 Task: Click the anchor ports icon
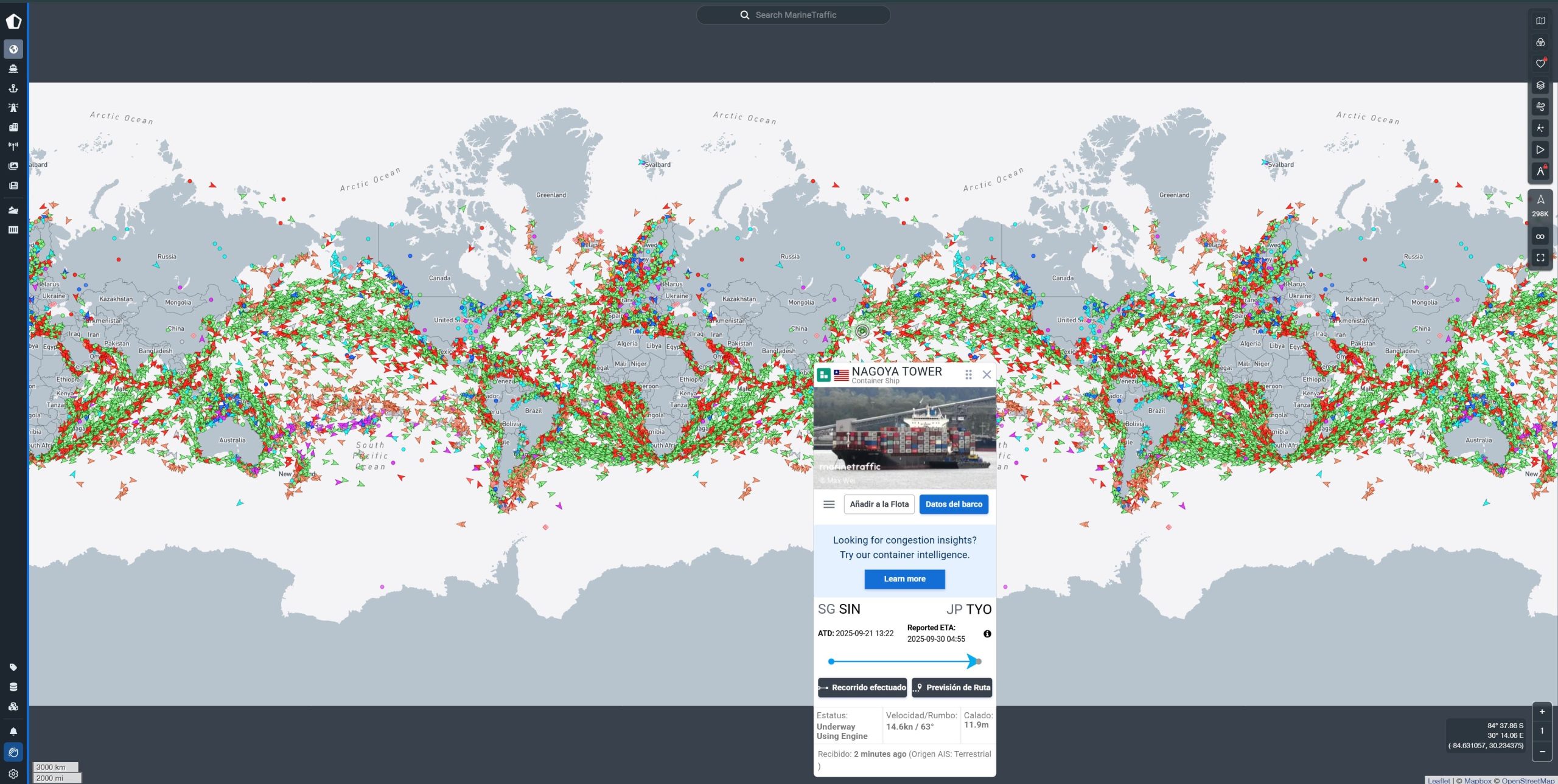(13, 88)
